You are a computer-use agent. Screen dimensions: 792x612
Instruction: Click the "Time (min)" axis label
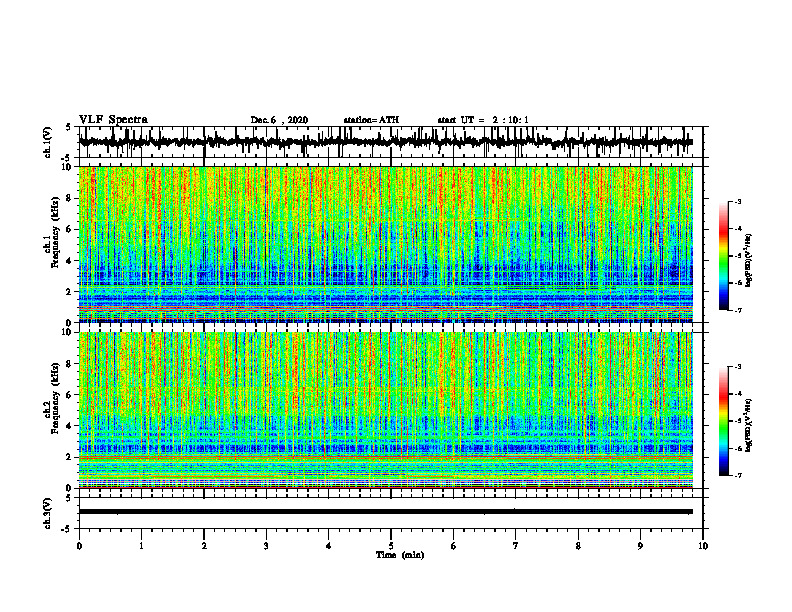coord(400,555)
